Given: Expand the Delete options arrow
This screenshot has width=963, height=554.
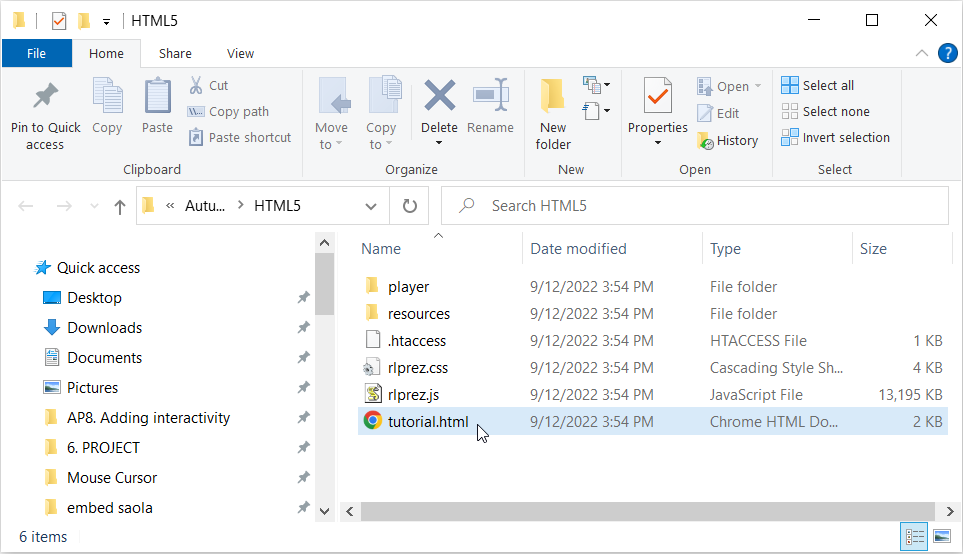Looking at the screenshot, I should tap(439, 143).
